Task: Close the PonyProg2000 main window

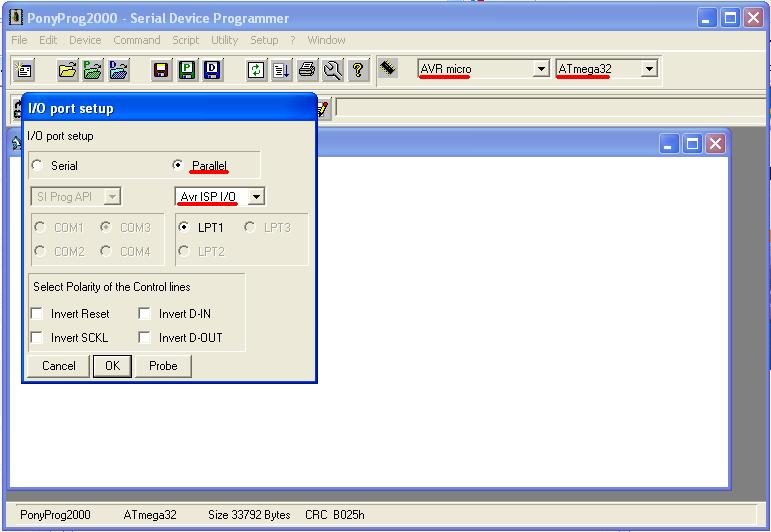Action: point(753,18)
